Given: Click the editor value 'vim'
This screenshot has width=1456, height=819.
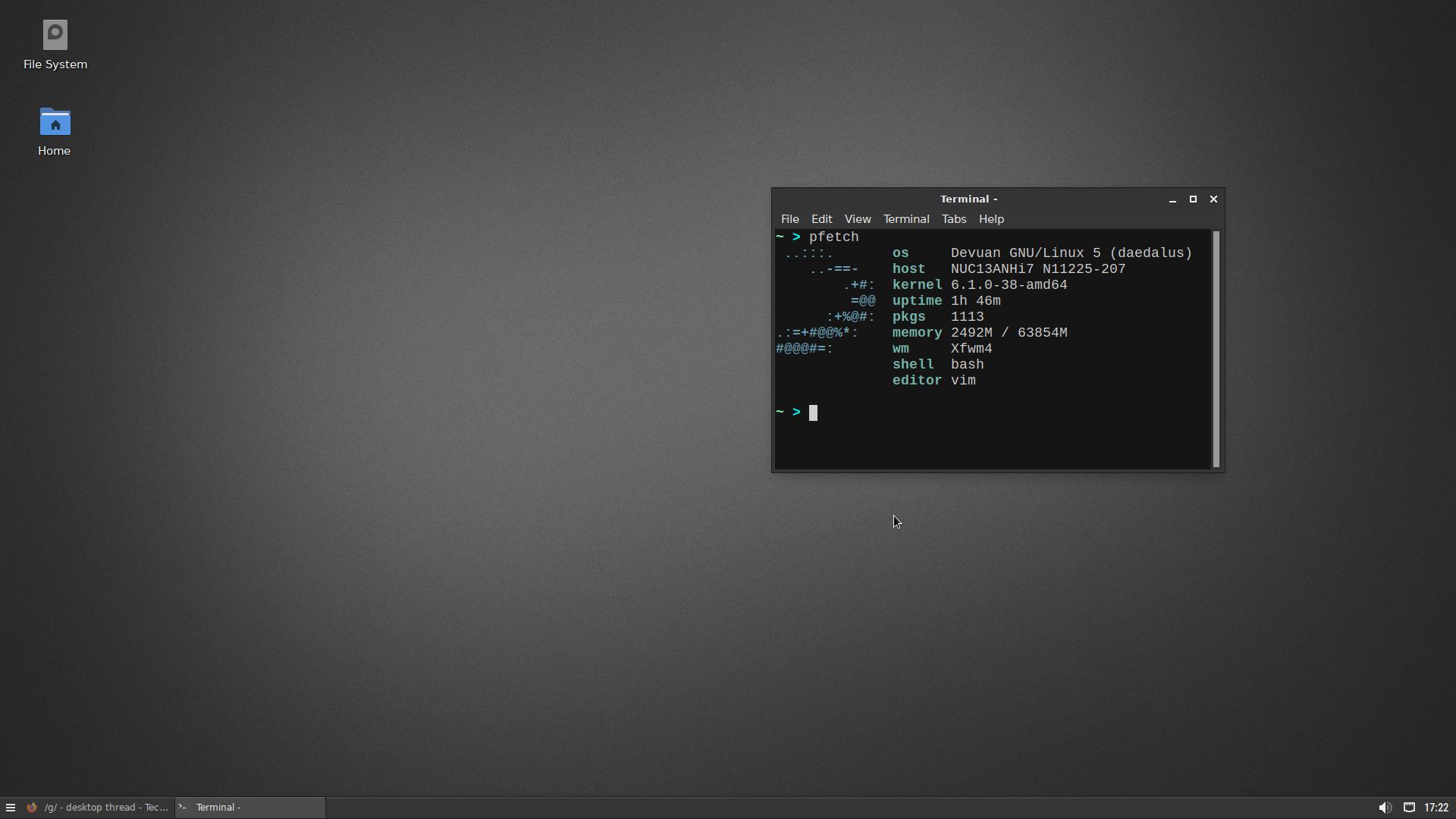Looking at the screenshot, I should 963,381.
